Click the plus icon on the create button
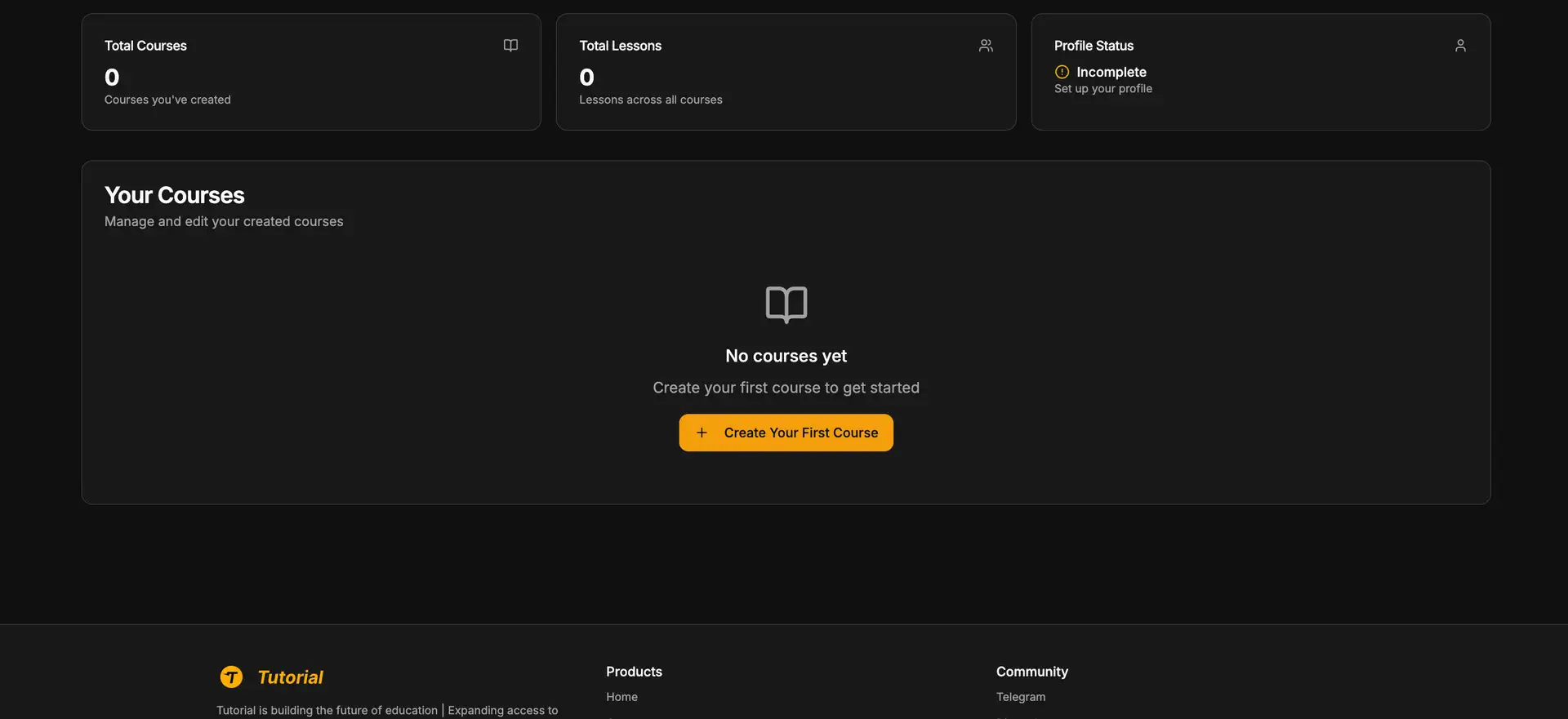1568x719 pixels. click(x=702, y=433)
